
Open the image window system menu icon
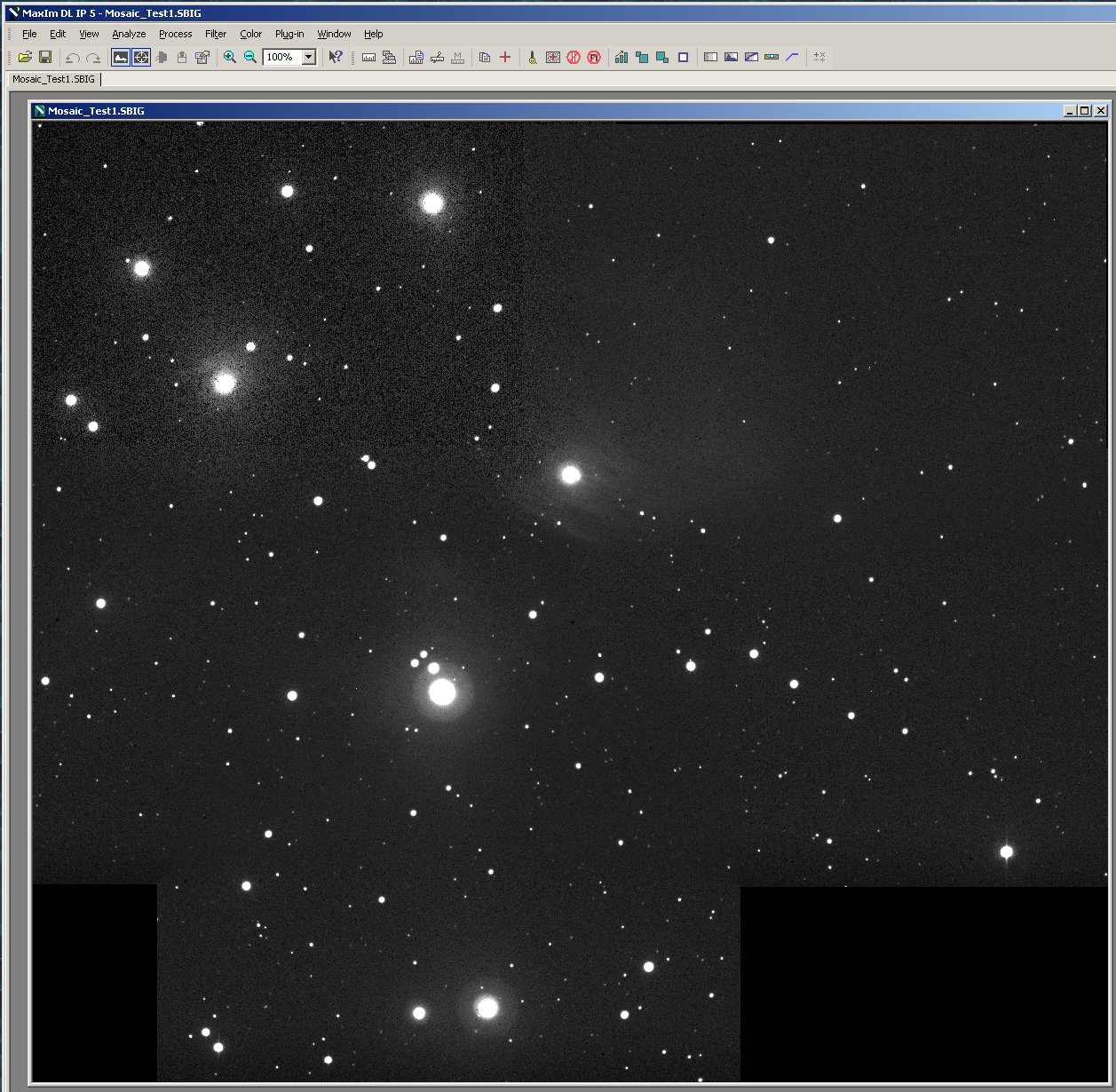pyautogui.click(x=40, y=111)
